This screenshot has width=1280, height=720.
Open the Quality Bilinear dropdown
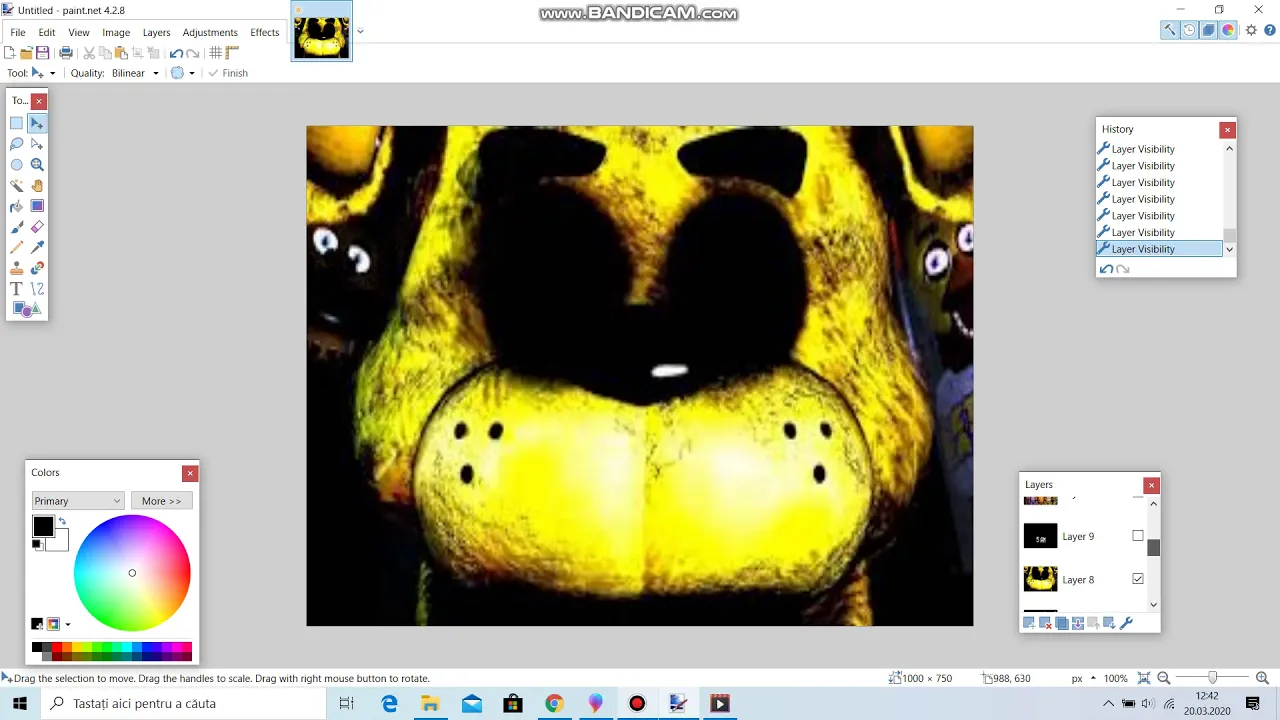(x=135, y=73)
